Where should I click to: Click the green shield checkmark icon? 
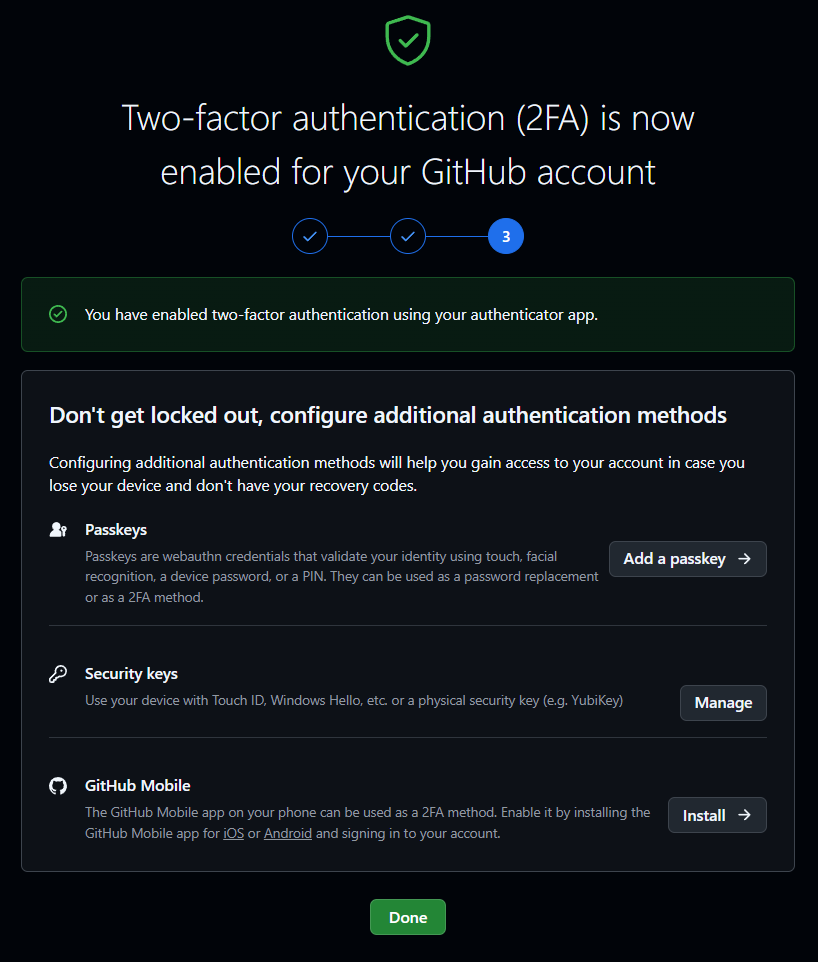pyautogui.click(x=408, y=40)
